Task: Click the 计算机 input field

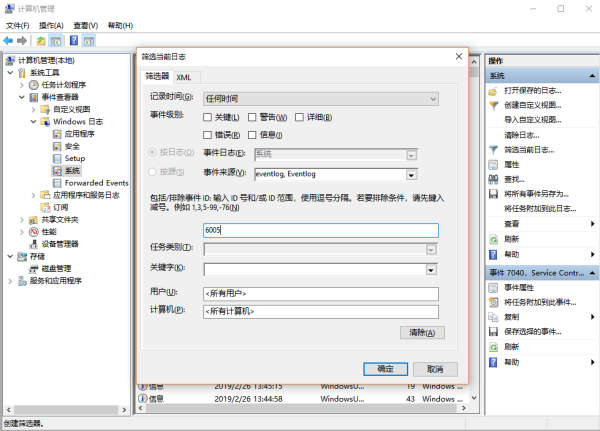Action: pos(321,312)
